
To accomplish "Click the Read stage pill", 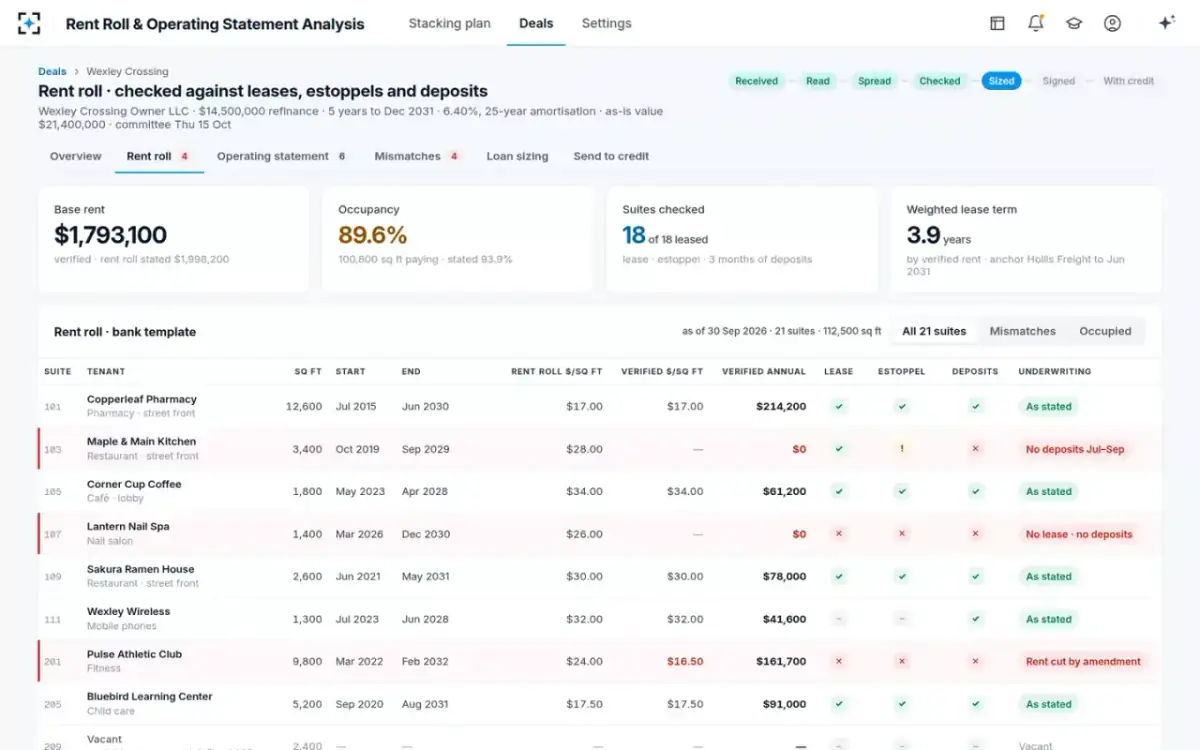I will tap(818, 81).
